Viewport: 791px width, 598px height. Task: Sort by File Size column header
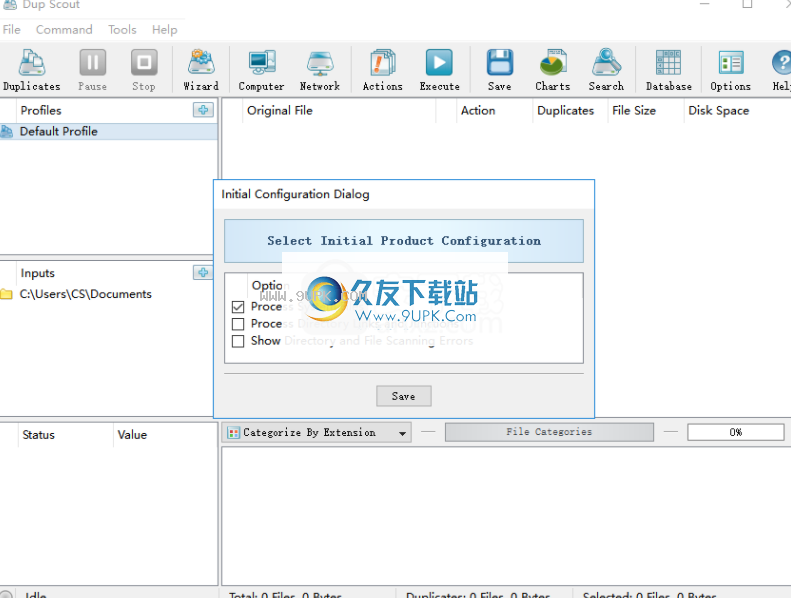point(645,111)
